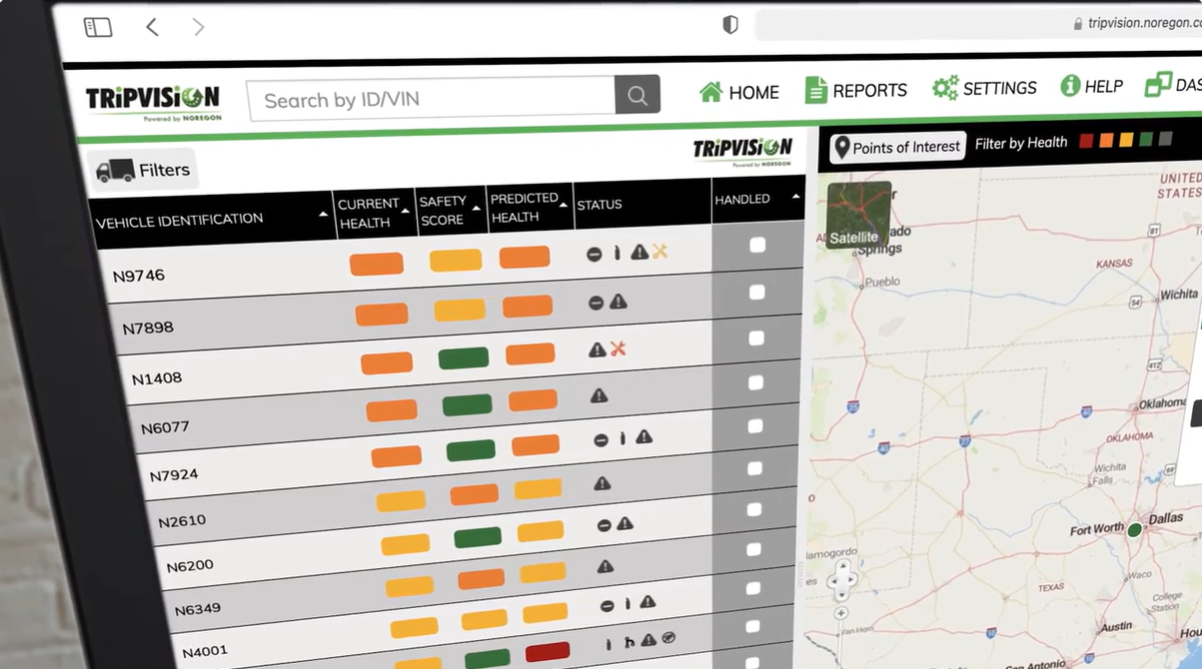
Task: Go forward with the browser arrow
Action: pos(198,27)
